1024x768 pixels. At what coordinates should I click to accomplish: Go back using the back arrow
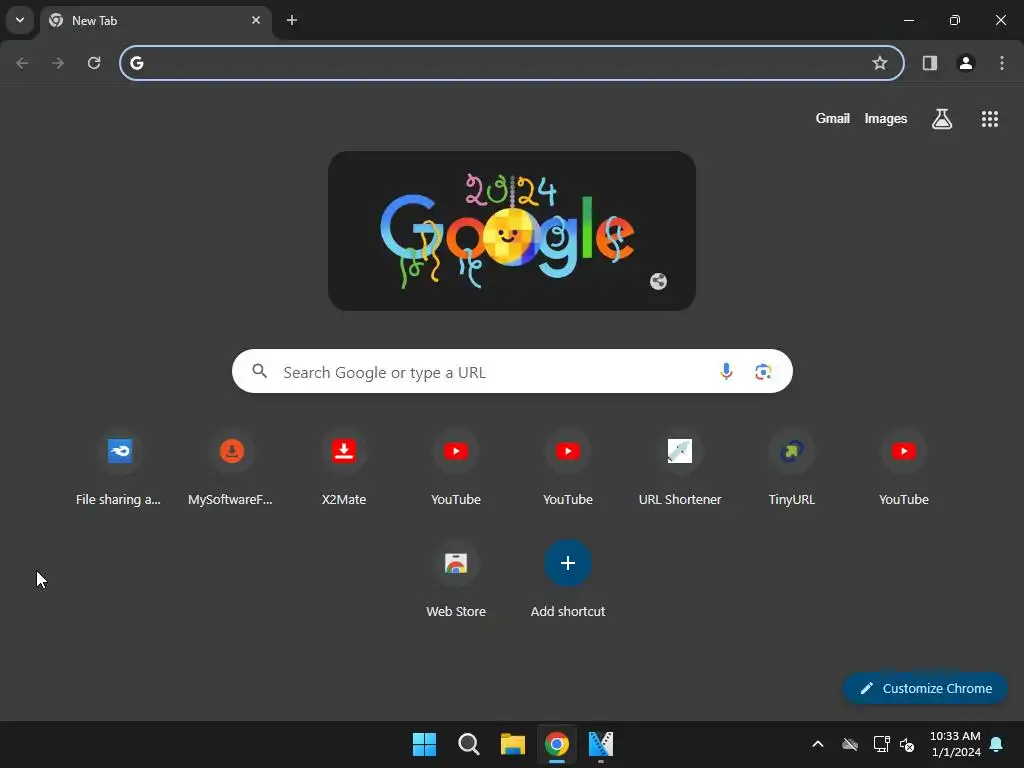point(22,63)
